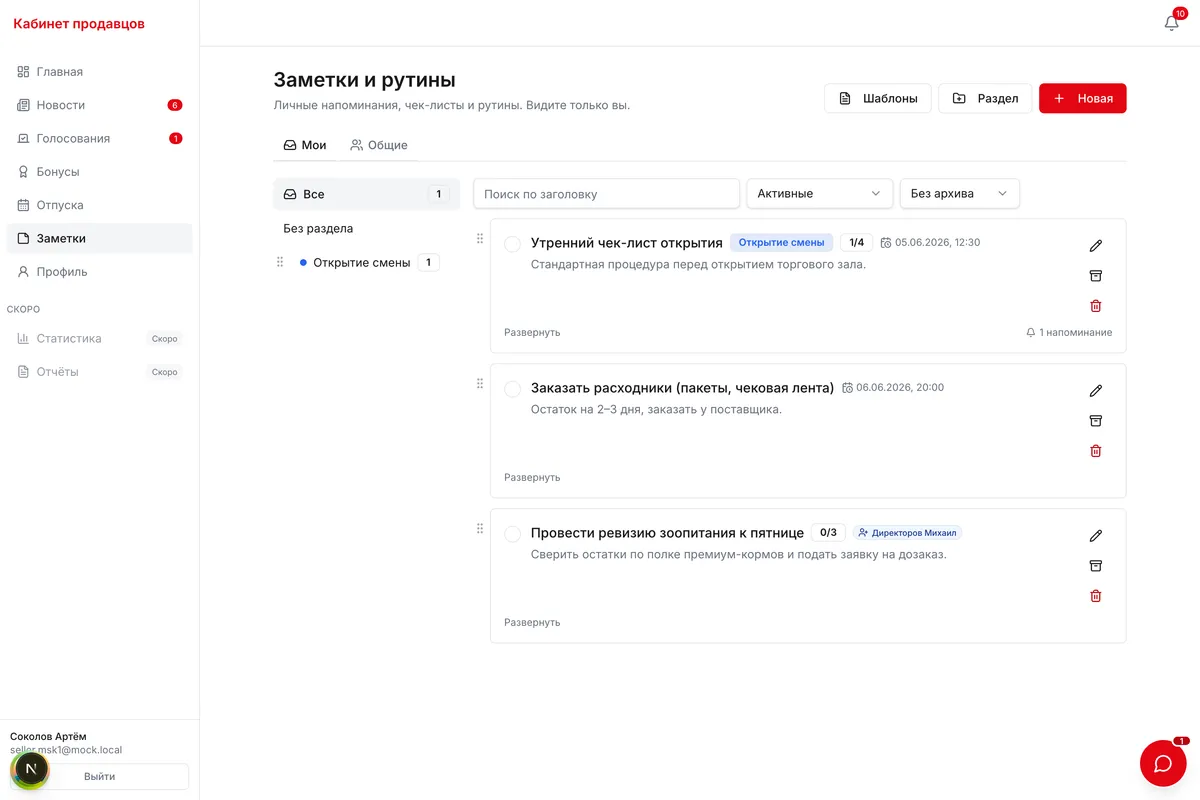This screenshot has height=800, width=1200.
Task: Delete the 'Утренний чек-лист открытия' note
Action: (1095, 306)
